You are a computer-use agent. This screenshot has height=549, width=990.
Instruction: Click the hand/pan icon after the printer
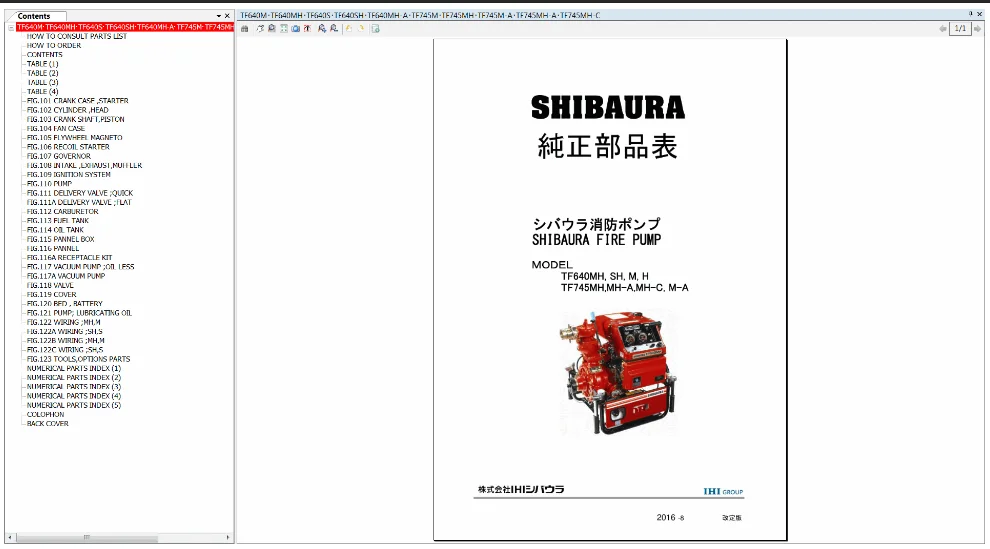[x=260, y=28]
